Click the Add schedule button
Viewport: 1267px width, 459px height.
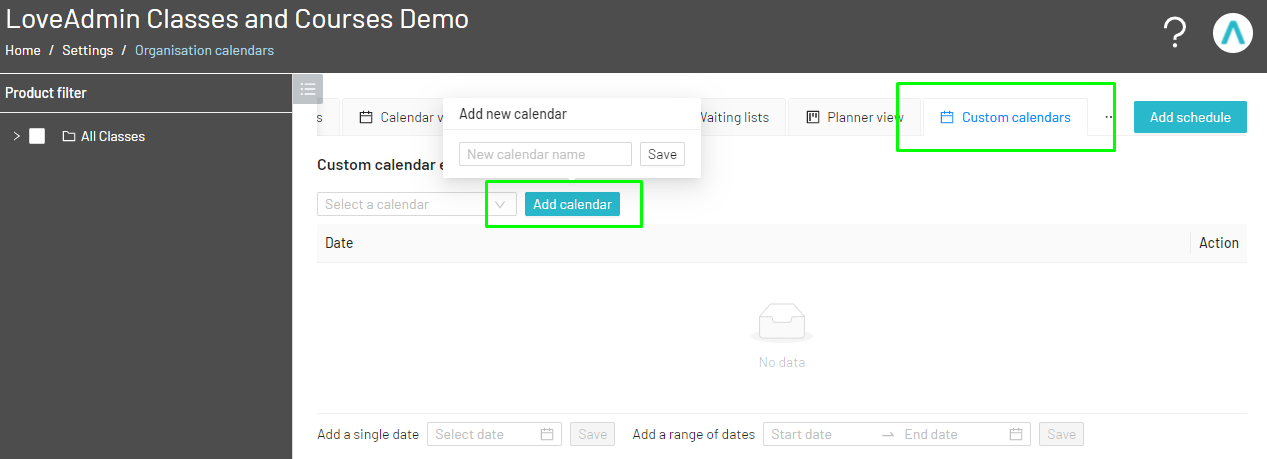click(x=1190, y=117)
